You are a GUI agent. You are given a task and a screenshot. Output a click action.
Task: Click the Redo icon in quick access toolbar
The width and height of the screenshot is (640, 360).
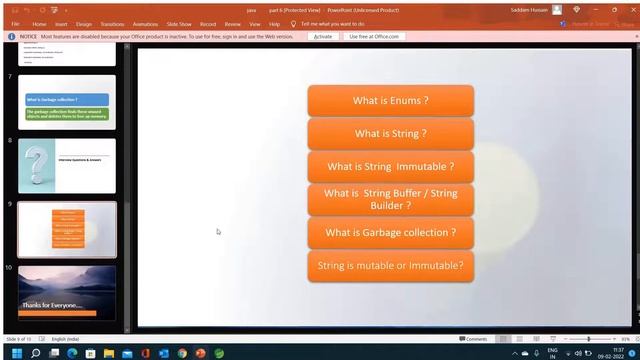pos(42,10)
